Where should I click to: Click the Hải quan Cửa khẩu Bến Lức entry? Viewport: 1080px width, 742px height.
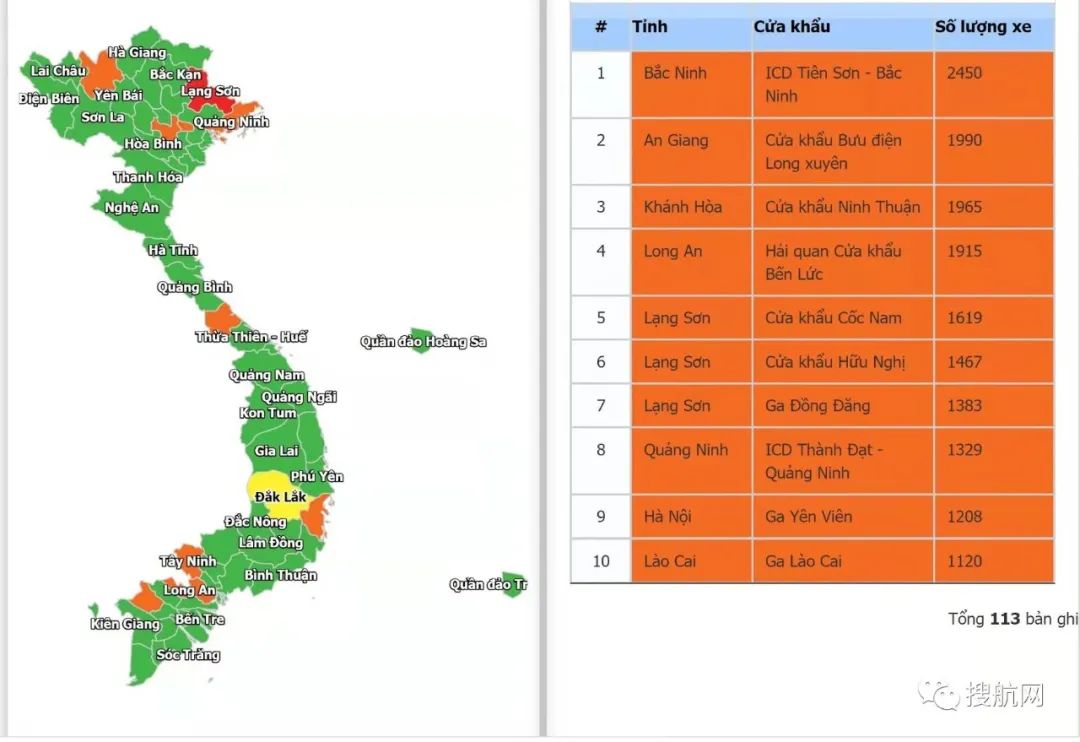tap(833, 262)
